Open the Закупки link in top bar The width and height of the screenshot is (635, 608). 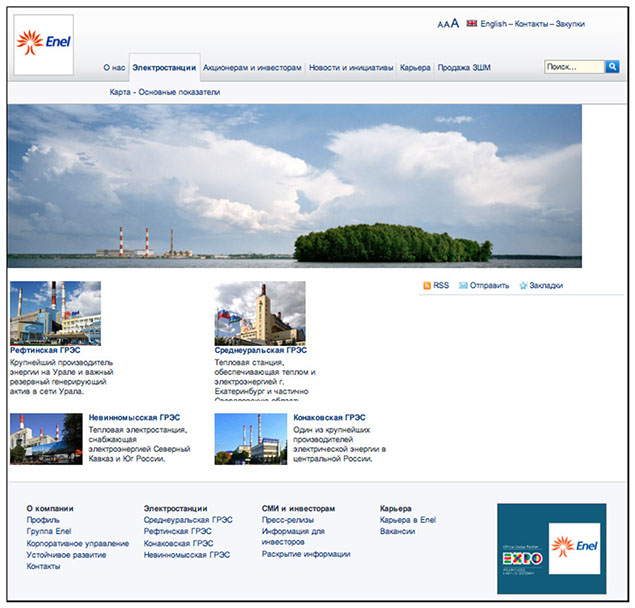click(571, 23)
